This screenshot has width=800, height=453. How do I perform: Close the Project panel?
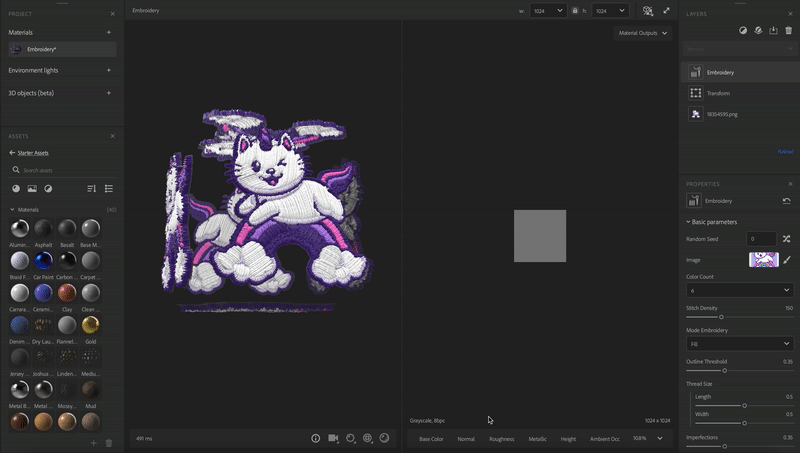(113, 14)
